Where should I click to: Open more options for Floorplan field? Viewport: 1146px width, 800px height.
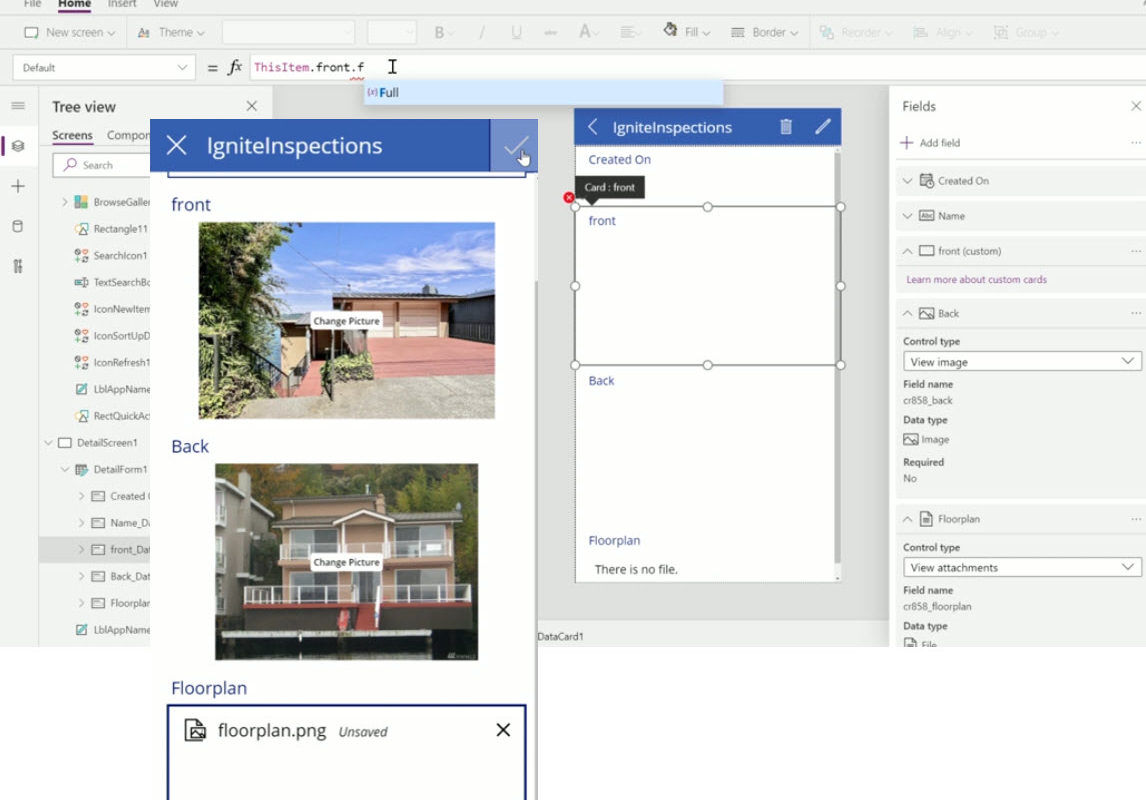tap(1136, 519)
